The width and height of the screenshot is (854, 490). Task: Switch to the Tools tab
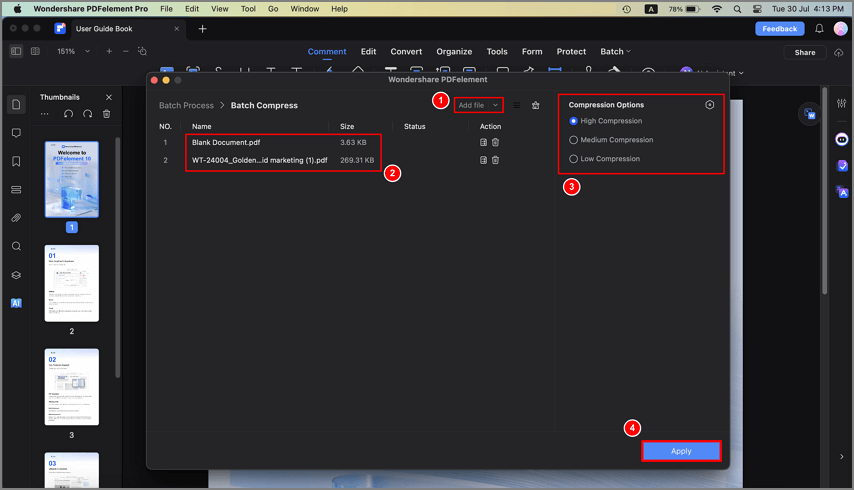(x=497, y=51)
